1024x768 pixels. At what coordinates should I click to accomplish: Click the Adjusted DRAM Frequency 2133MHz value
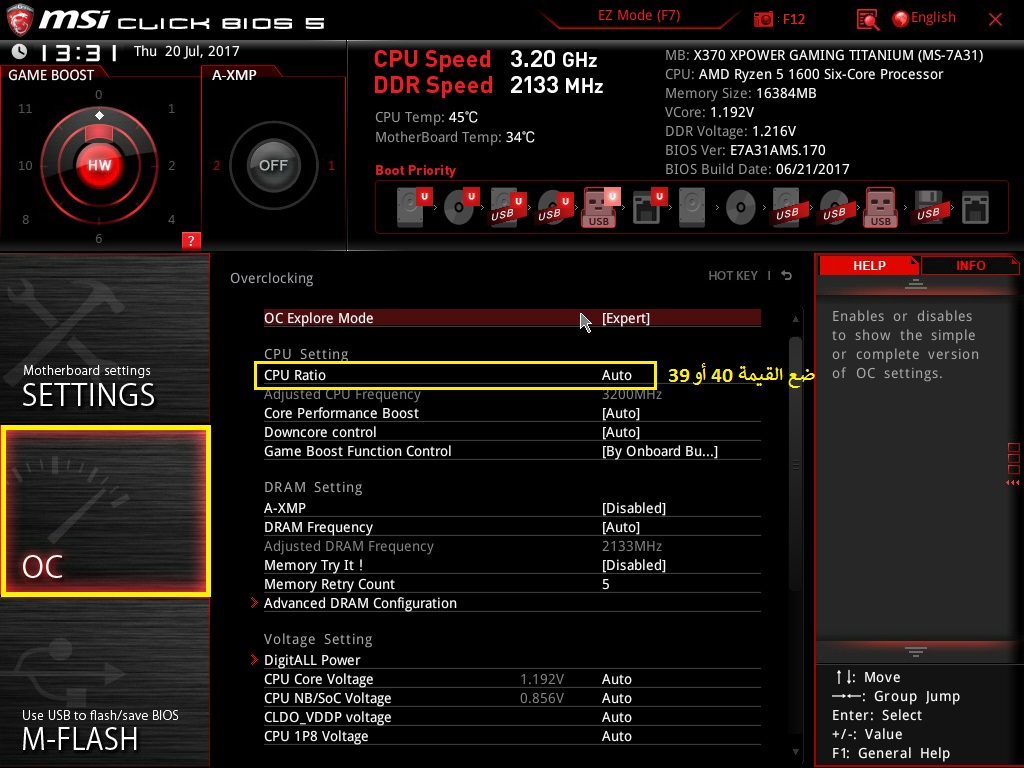(632, 545)
